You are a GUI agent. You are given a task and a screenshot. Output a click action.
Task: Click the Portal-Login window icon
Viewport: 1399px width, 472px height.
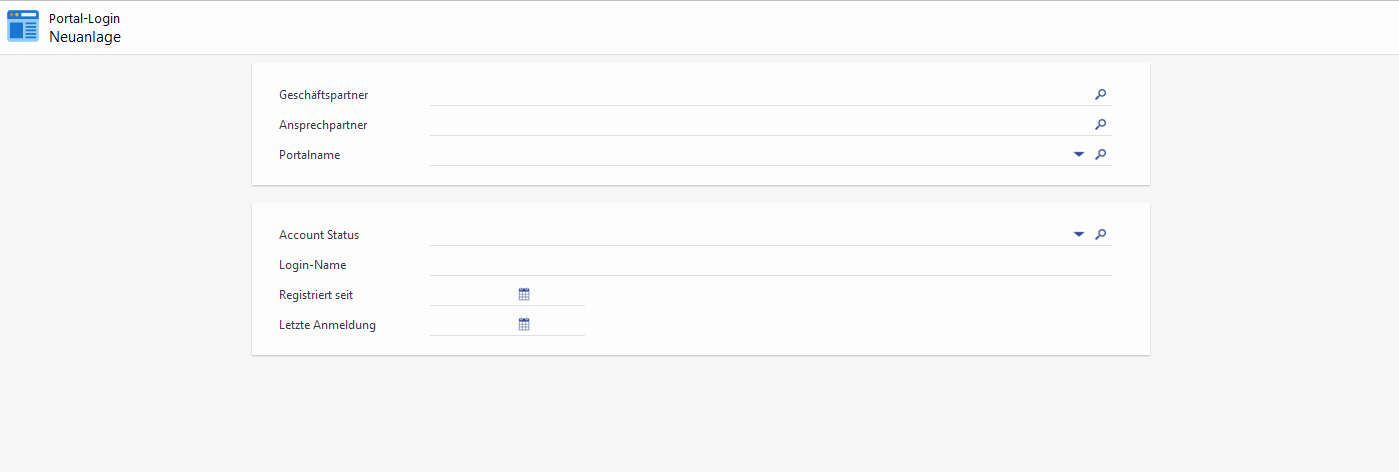click(x=23, y=27)
